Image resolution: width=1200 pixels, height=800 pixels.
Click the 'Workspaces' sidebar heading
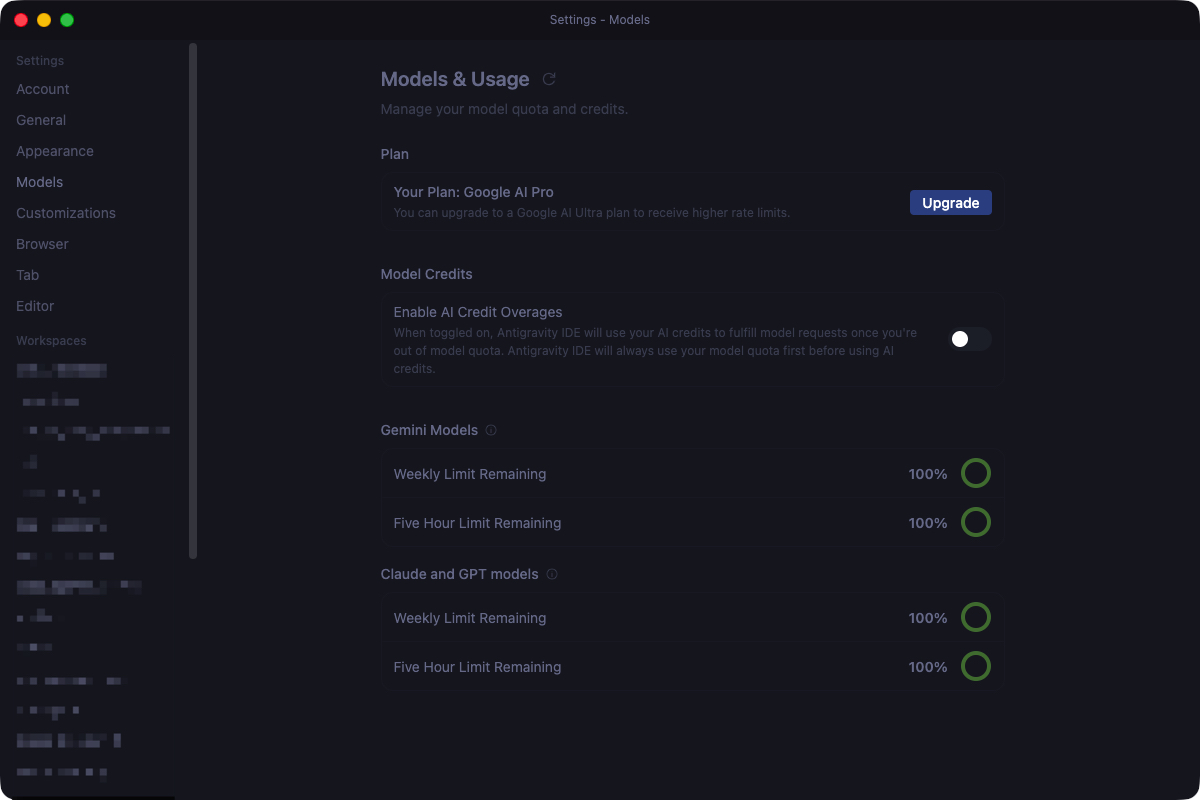click(x=51, y=341)
